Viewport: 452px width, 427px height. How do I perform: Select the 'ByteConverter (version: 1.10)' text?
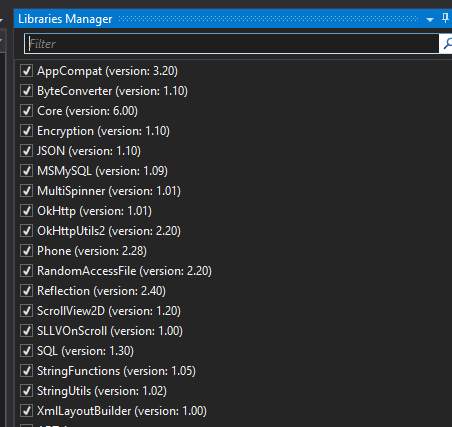click(x=112, y=91)
